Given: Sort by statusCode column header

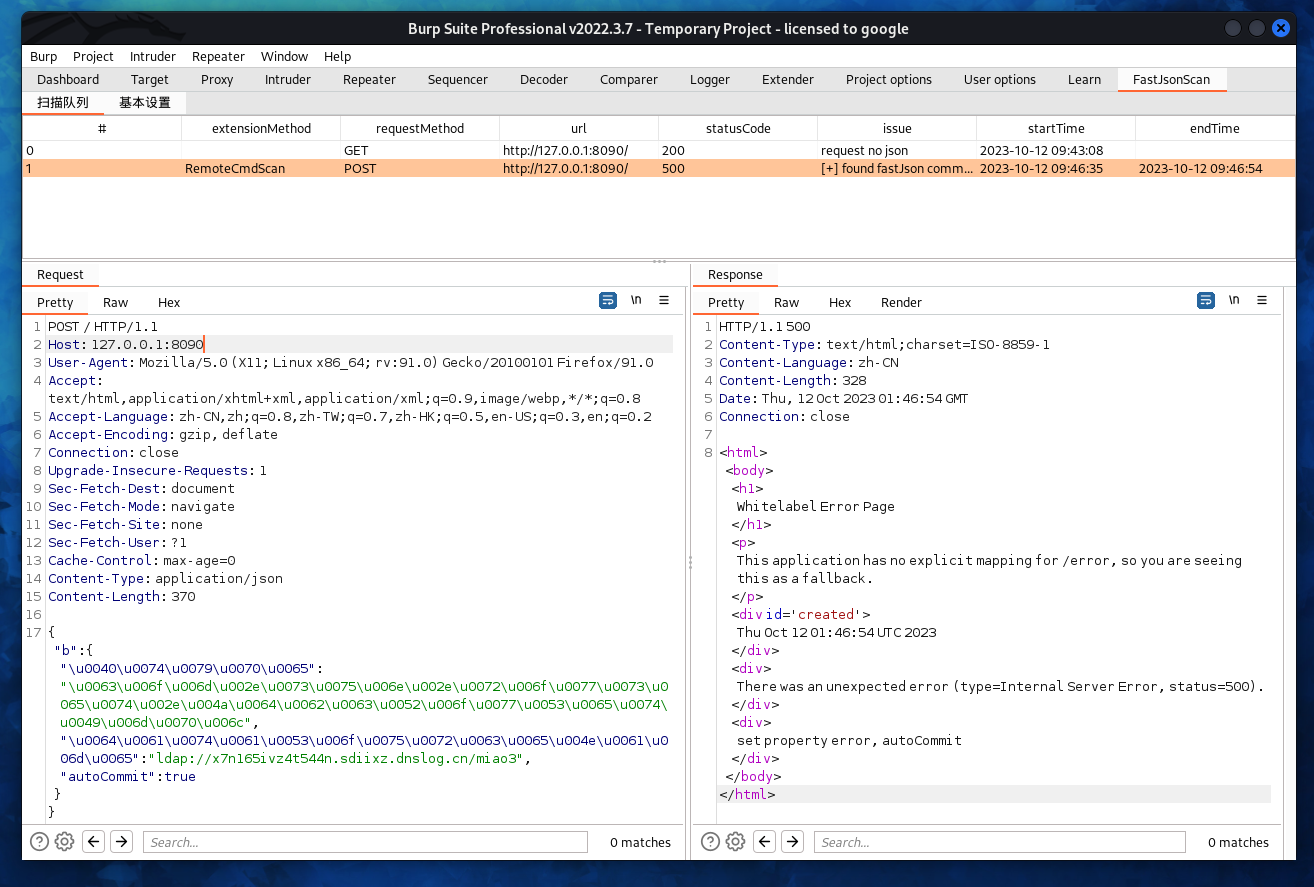Looking at the screenshot, I should coord(738,128).
